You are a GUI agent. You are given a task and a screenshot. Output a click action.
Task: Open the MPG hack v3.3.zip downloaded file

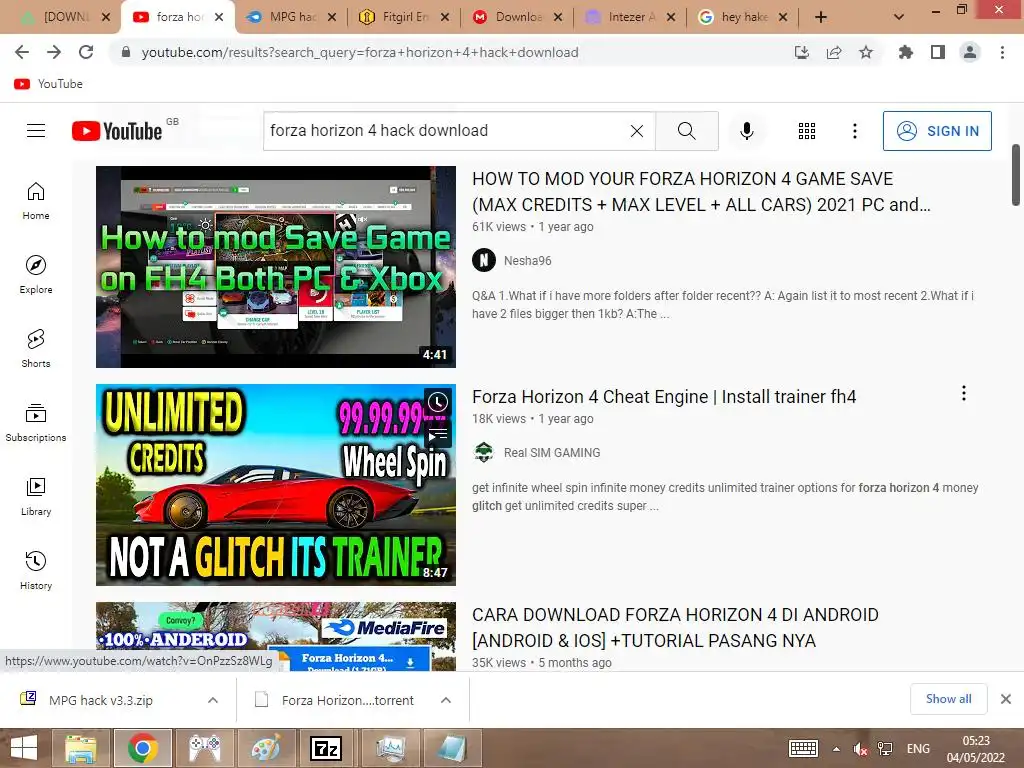point(101,700)
